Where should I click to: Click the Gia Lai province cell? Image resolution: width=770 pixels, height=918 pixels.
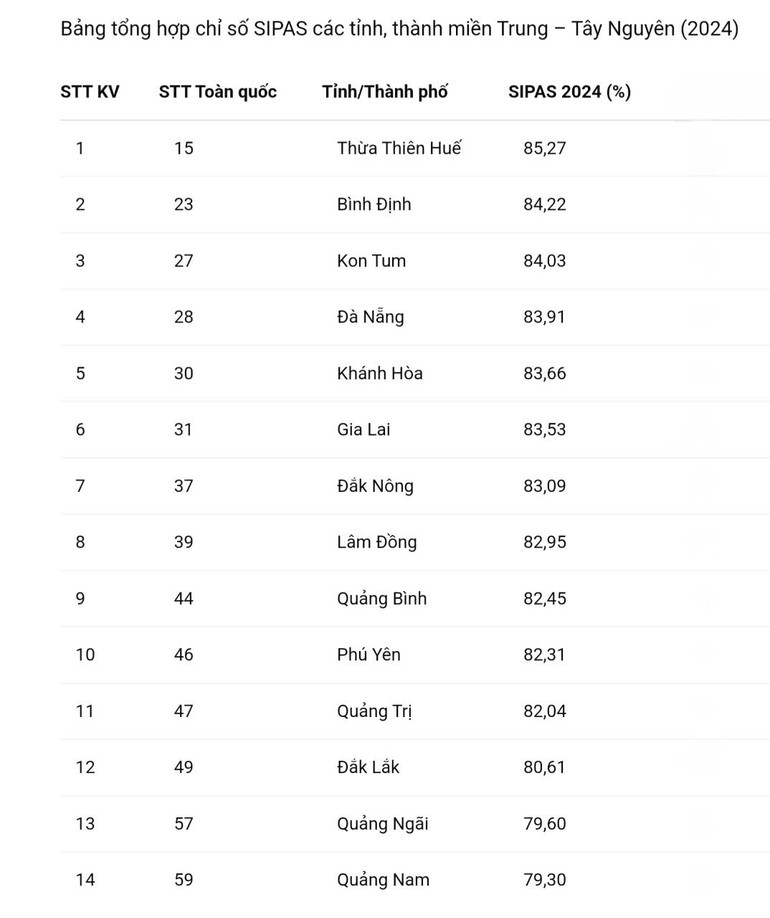click(363, 430)
